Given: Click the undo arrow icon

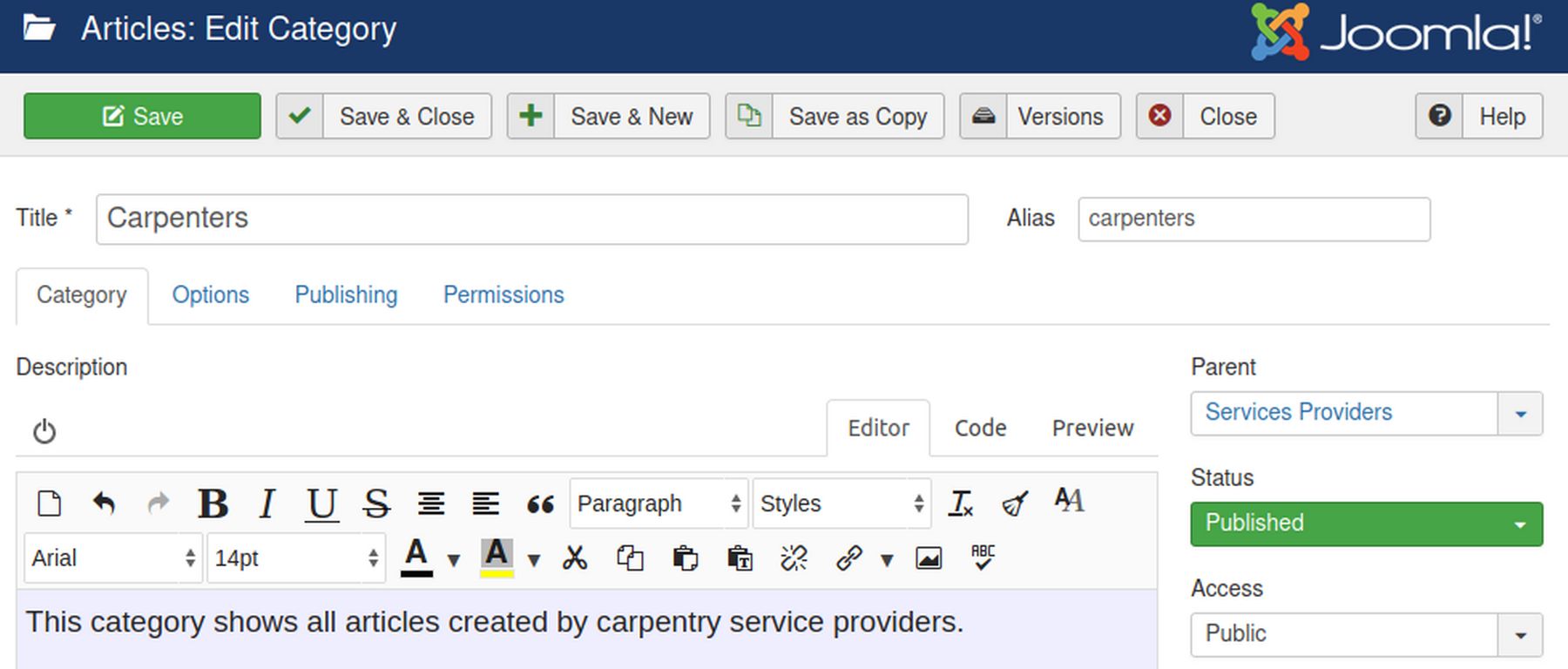Looking at the screenshot, I should pos(104,503).
